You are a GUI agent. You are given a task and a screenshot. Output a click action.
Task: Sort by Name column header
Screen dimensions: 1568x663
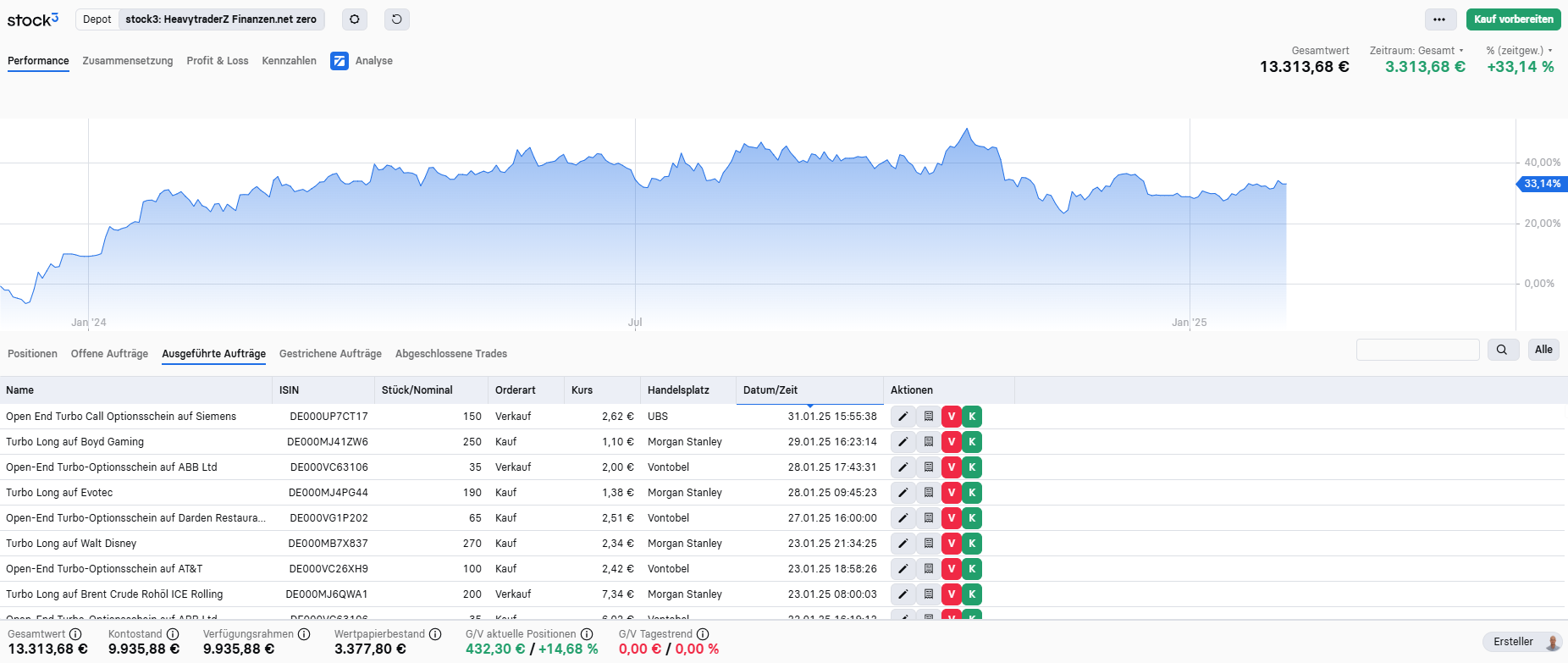[136, 390]
